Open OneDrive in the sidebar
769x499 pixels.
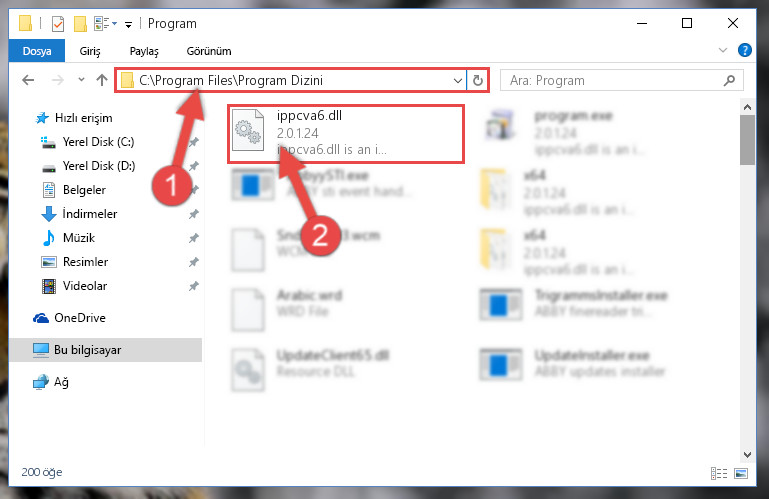[x=79, y=318]
